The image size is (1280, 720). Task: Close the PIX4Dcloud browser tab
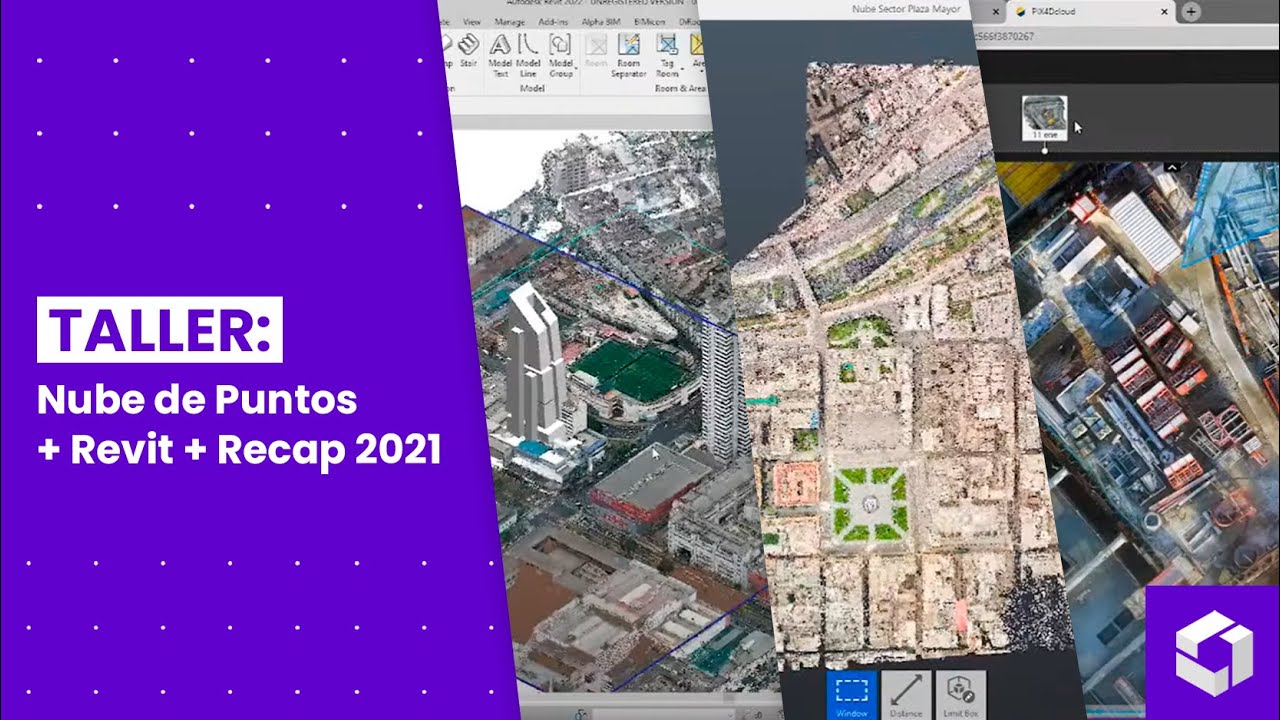coord(1164,11)
